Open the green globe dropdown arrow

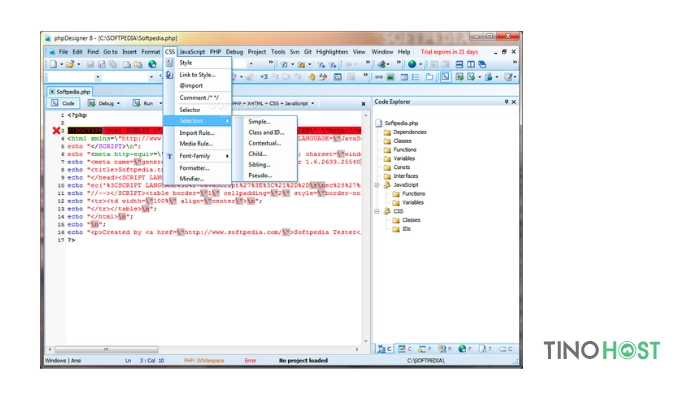pyautogui.click(x=421, y=64)
